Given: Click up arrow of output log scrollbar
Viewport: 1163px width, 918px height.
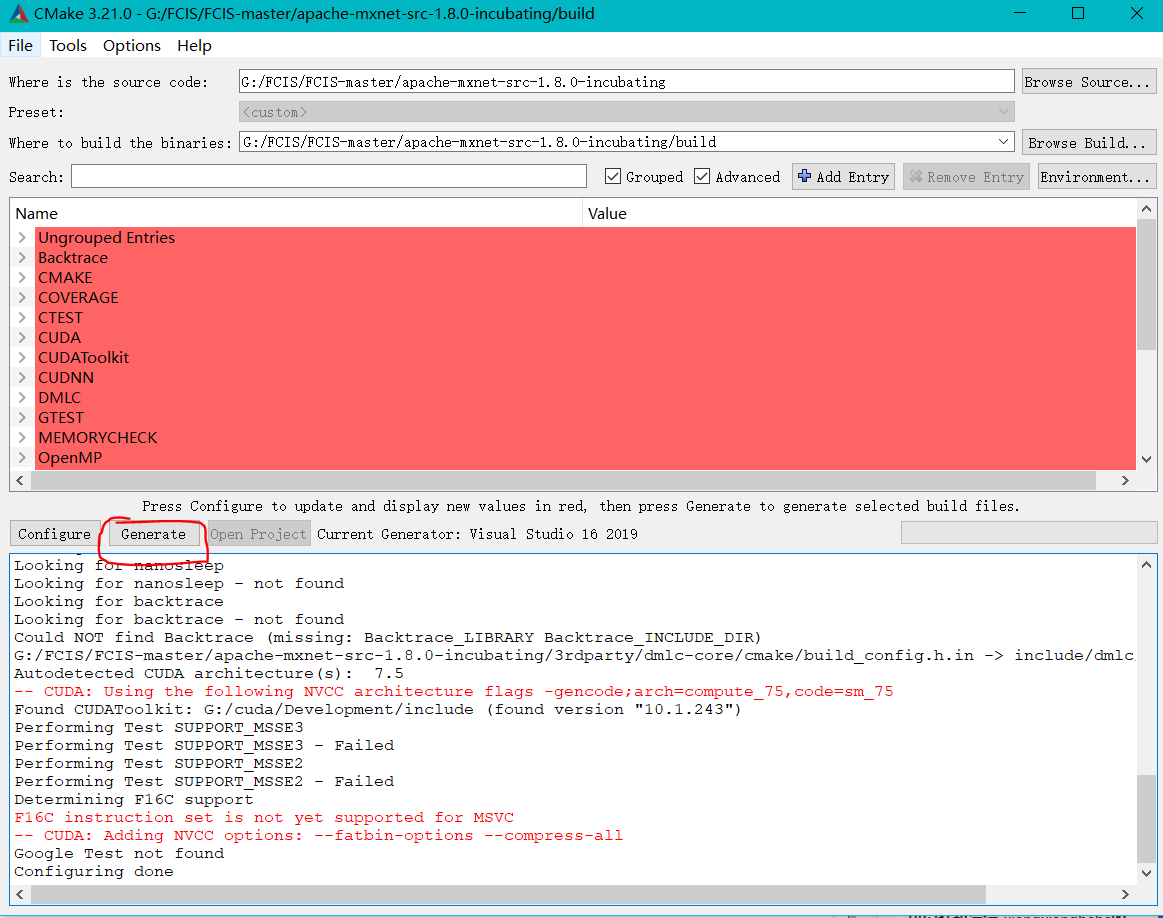Looking at the screenshot, I should 1146,564.
